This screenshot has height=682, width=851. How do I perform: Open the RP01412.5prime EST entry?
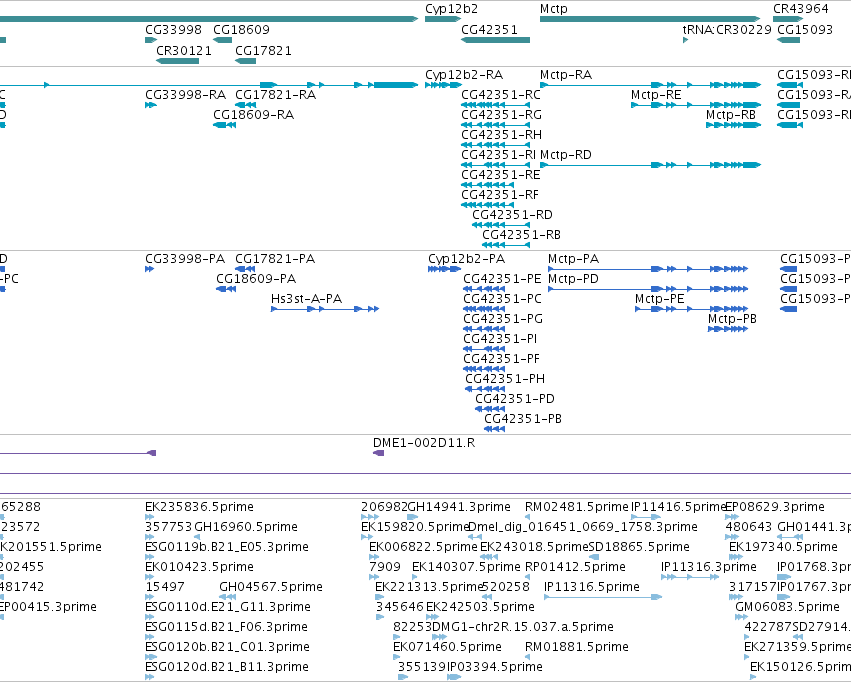(x=575, y=567)
